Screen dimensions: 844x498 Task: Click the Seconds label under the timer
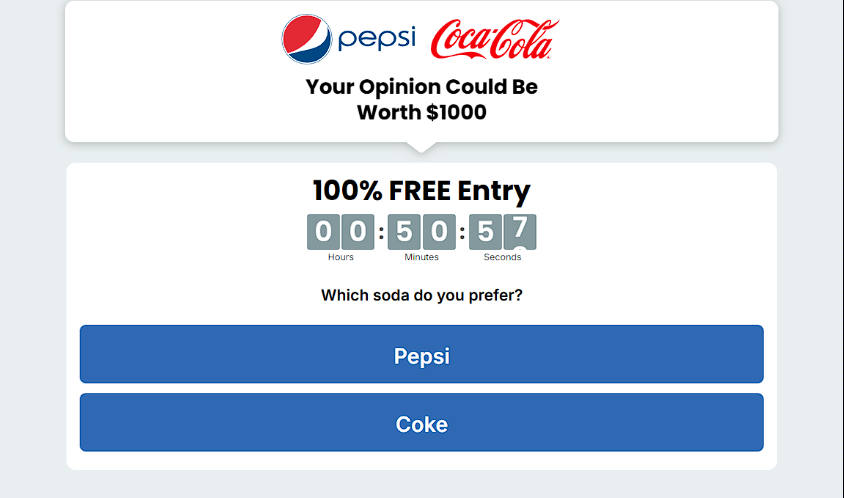(x=502, y=258)
